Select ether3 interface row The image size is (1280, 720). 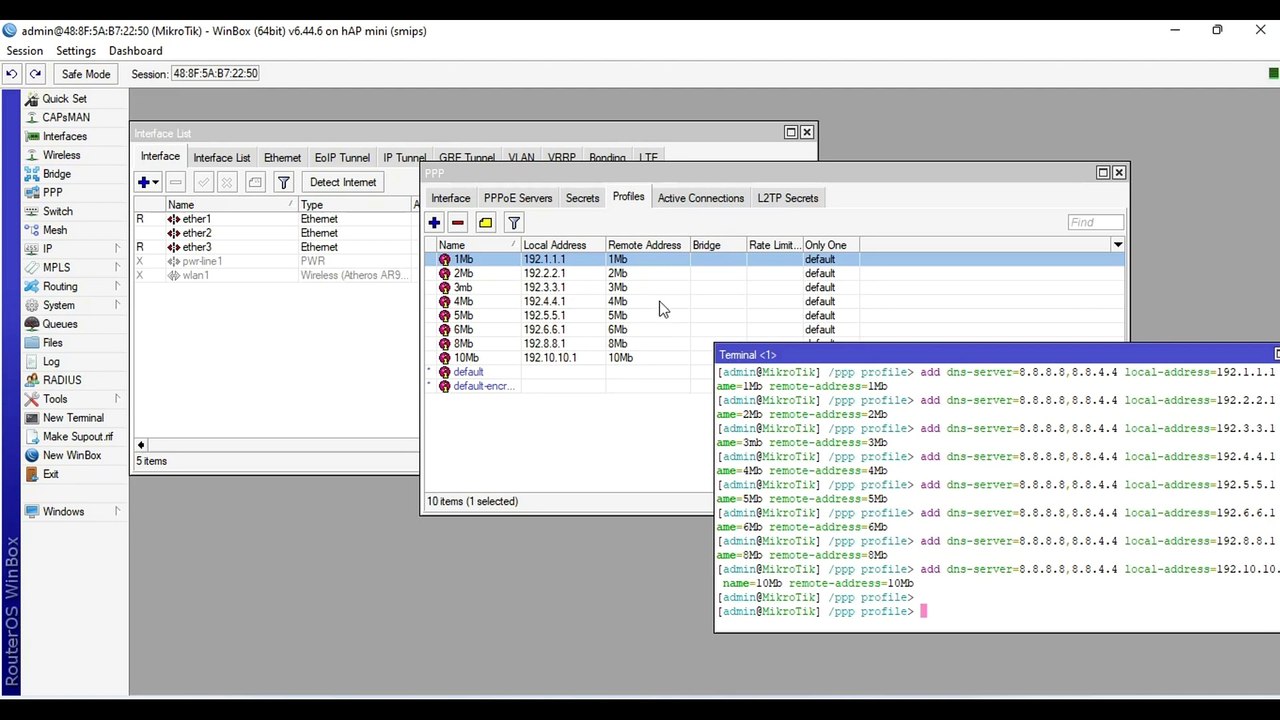tap(276, 247)
